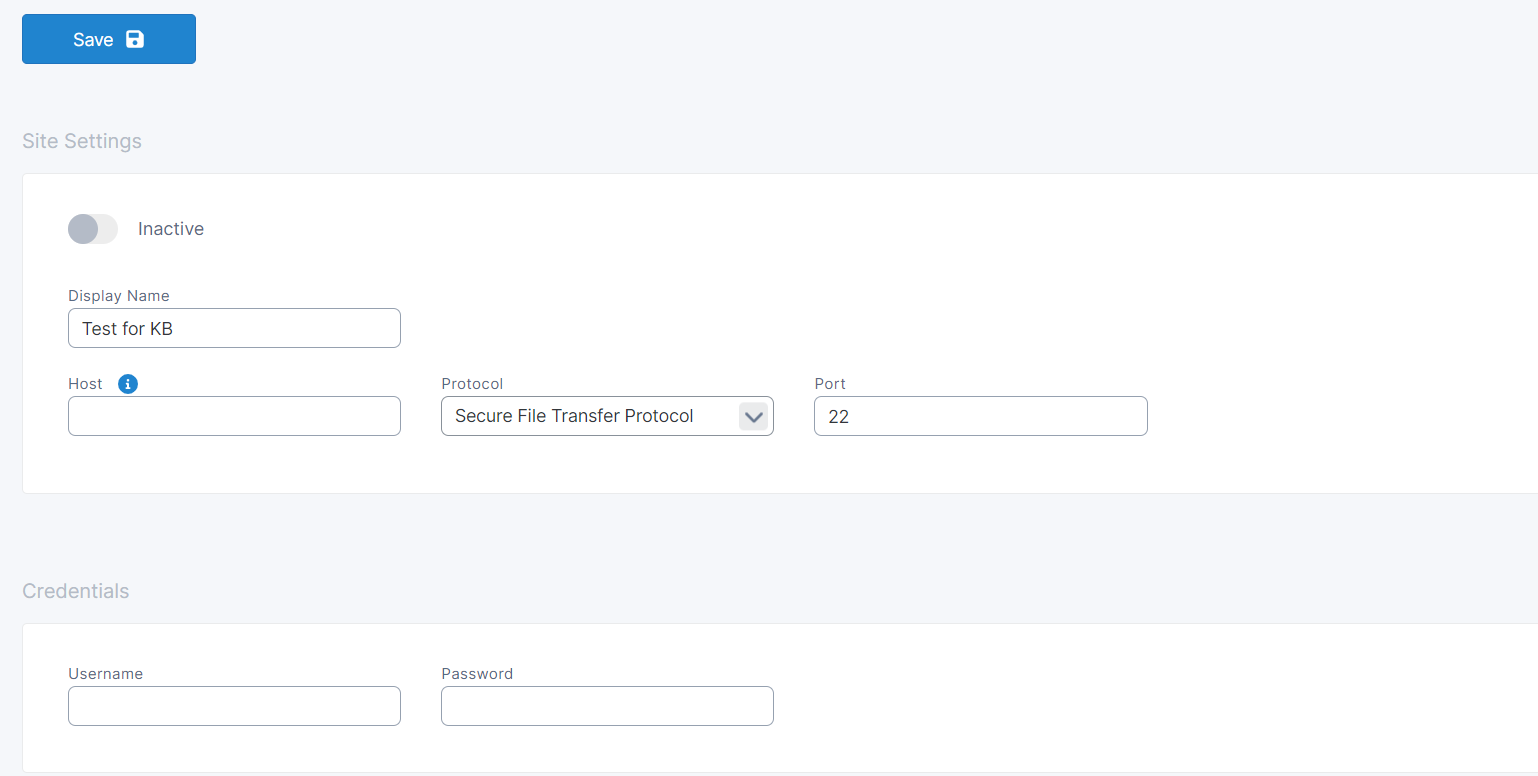Viewport: 1538px width, 776px height.
Task: Click the "Display Name" field label
Action: point(119,296)
